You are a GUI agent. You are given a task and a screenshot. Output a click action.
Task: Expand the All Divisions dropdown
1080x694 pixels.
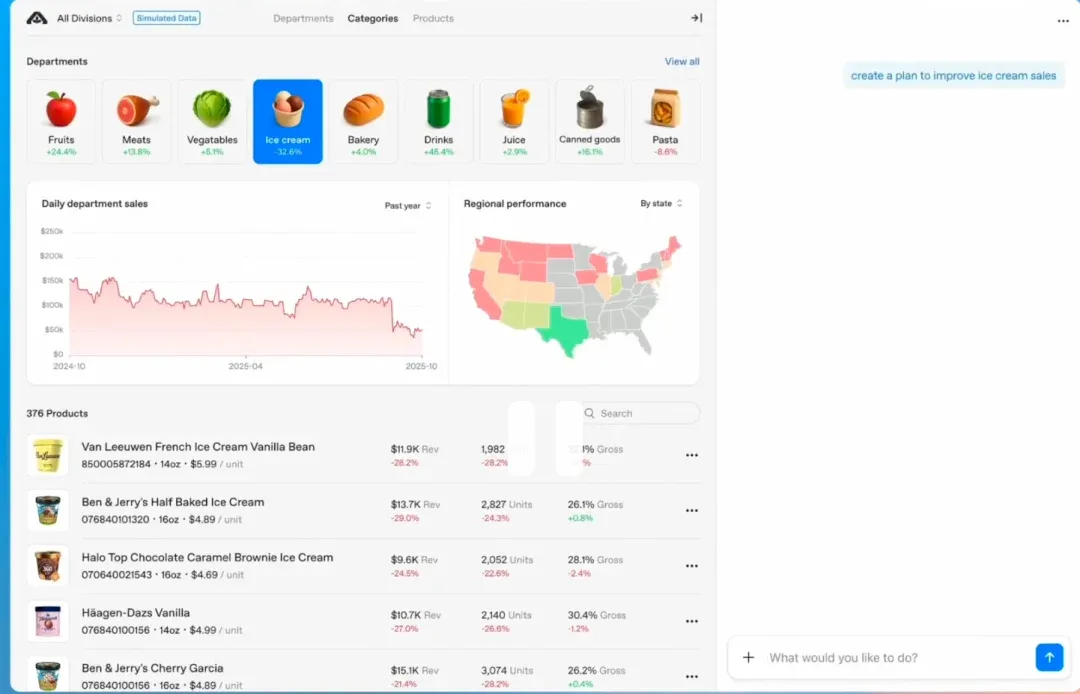click(89, 18)
